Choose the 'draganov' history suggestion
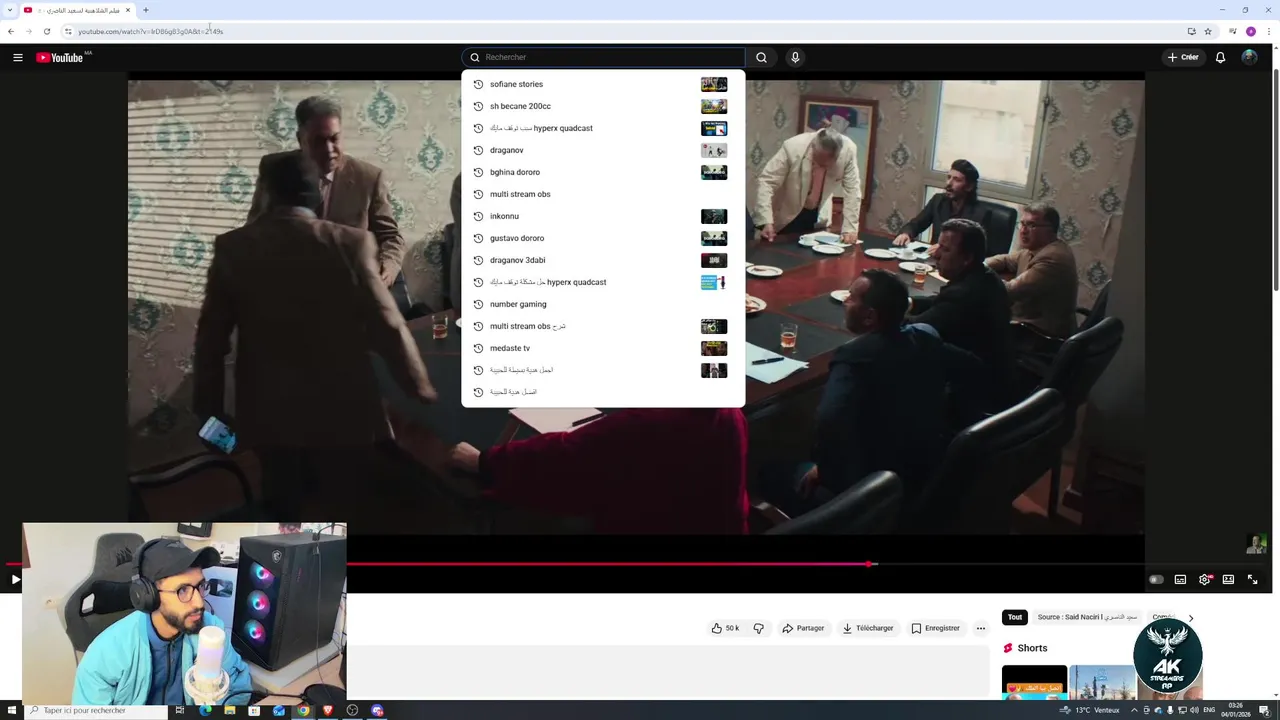The image size is (1280, 720). pos(603,150)
